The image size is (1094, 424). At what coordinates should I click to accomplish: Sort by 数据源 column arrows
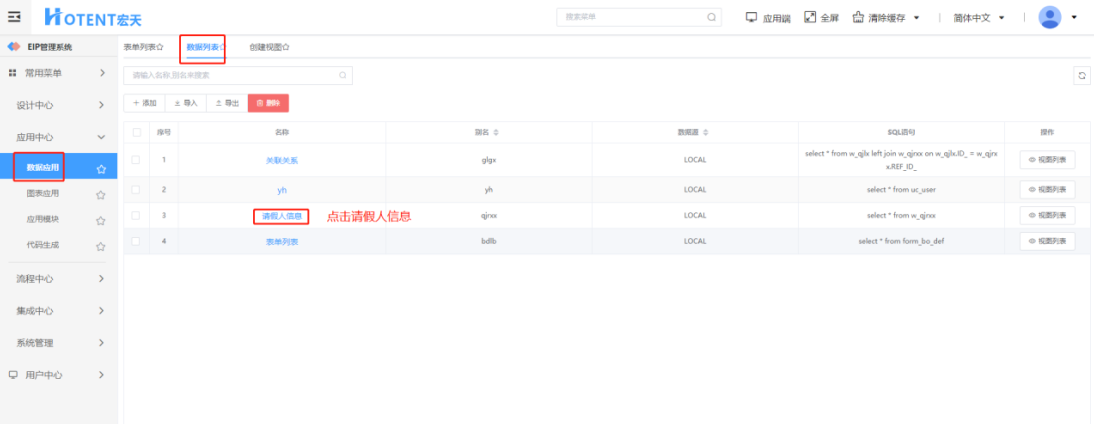pos(705,132)
